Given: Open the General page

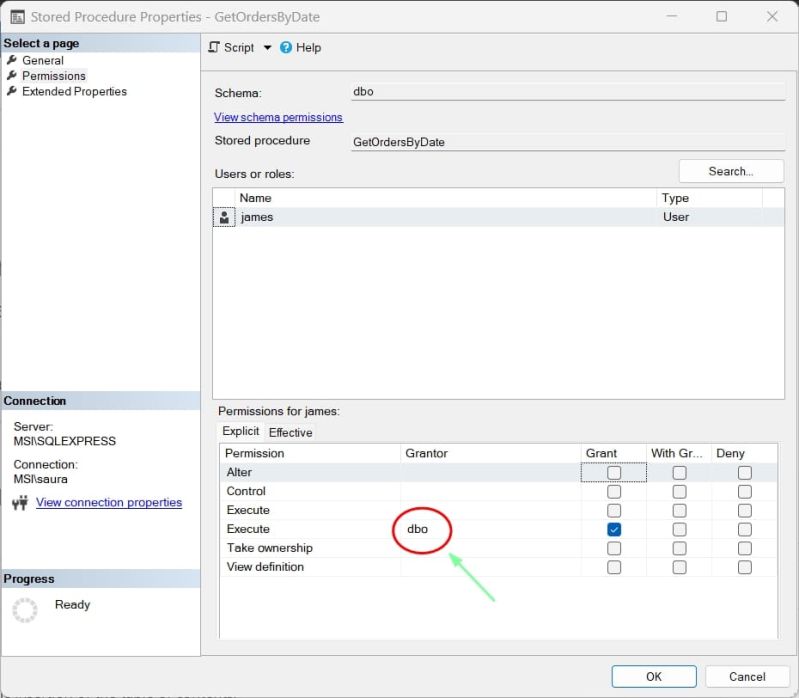Looking at the screenshot, I should click(43, 60).
